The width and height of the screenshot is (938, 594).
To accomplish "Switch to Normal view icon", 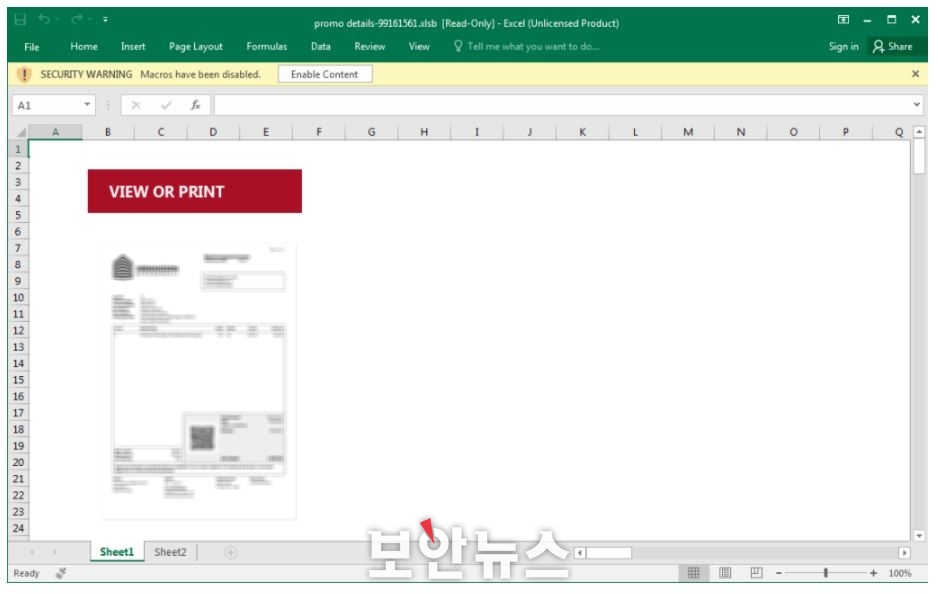I will [x=694, y=574].
